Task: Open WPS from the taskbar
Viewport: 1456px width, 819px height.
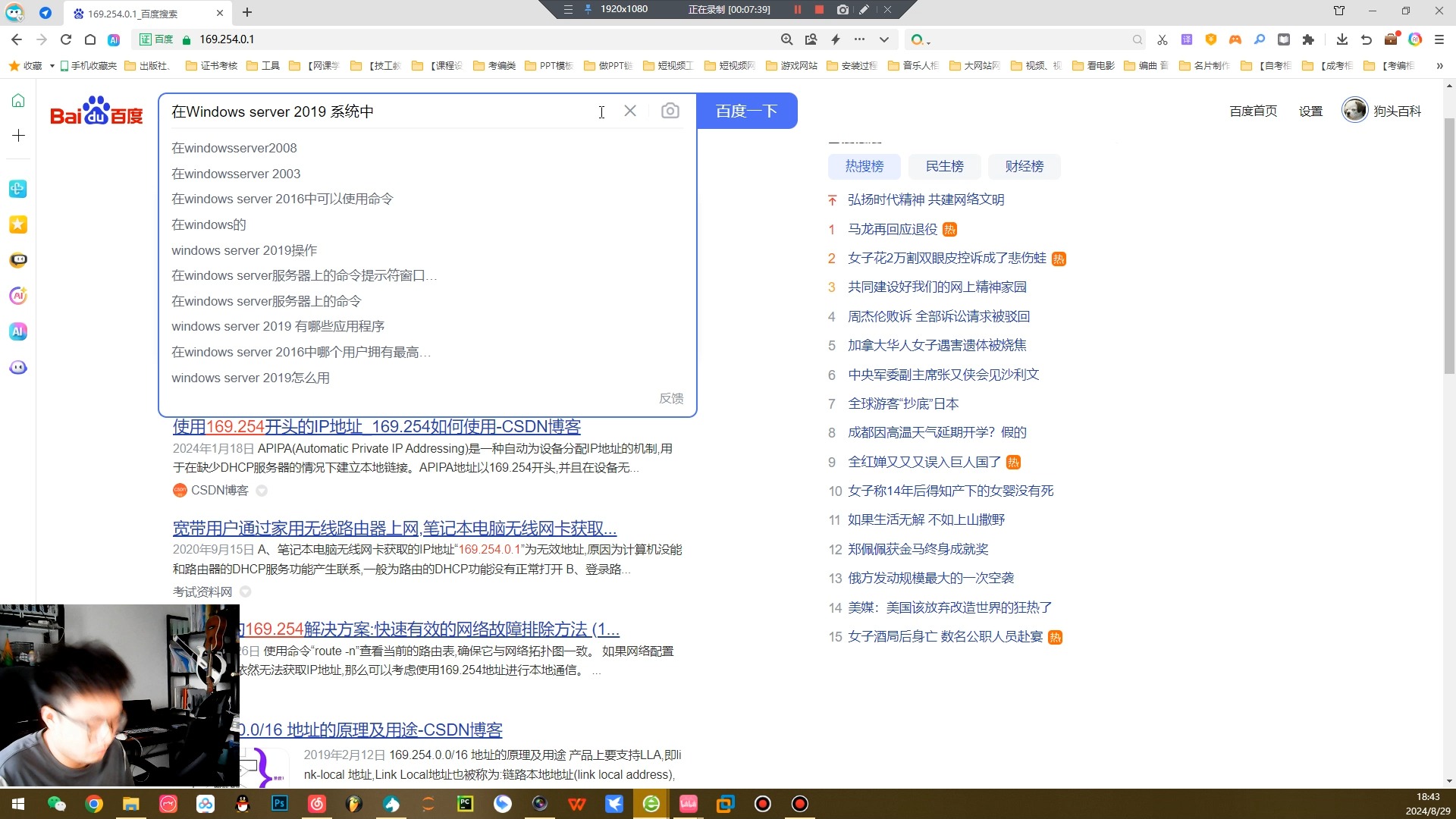Action: click(x=577, y=804)
